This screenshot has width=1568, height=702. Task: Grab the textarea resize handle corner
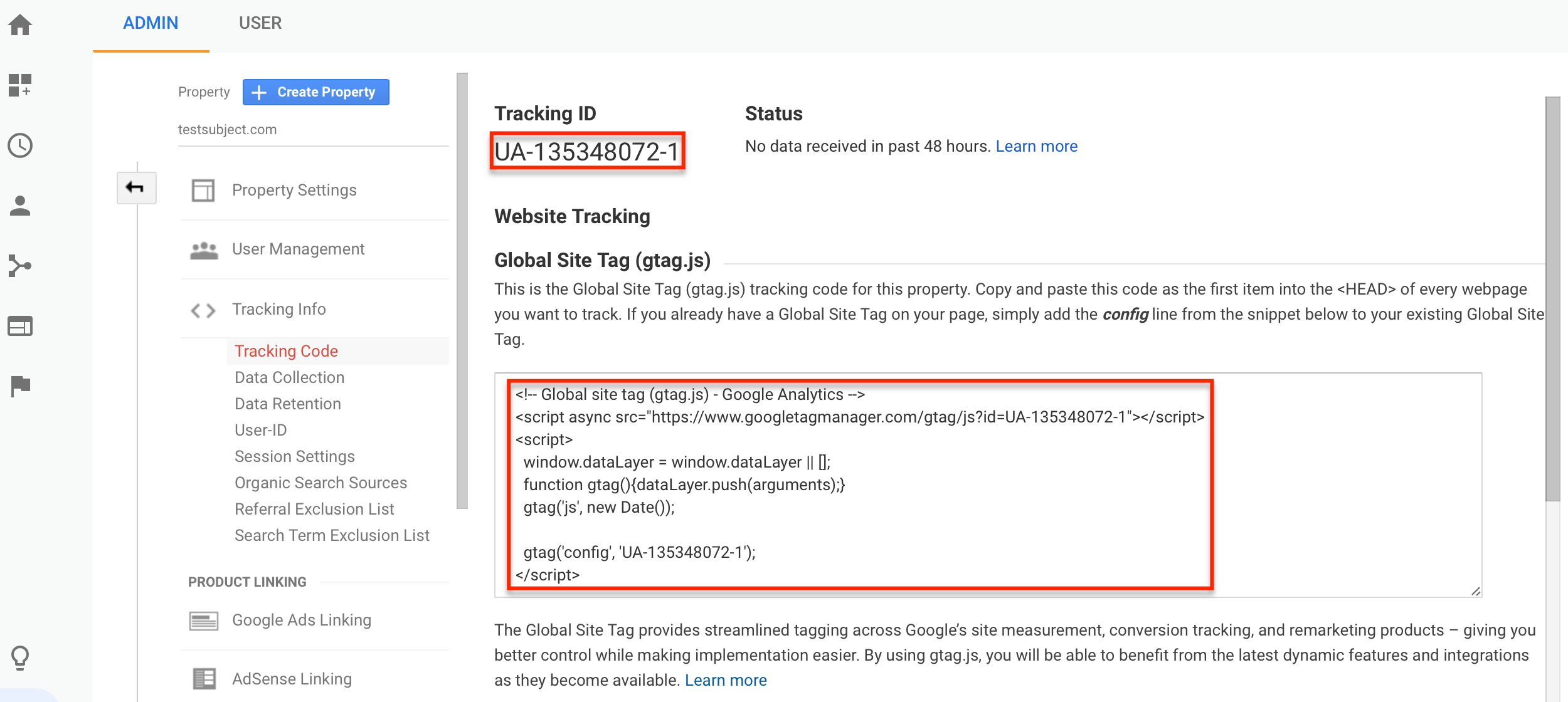(x=1476, y=591)
